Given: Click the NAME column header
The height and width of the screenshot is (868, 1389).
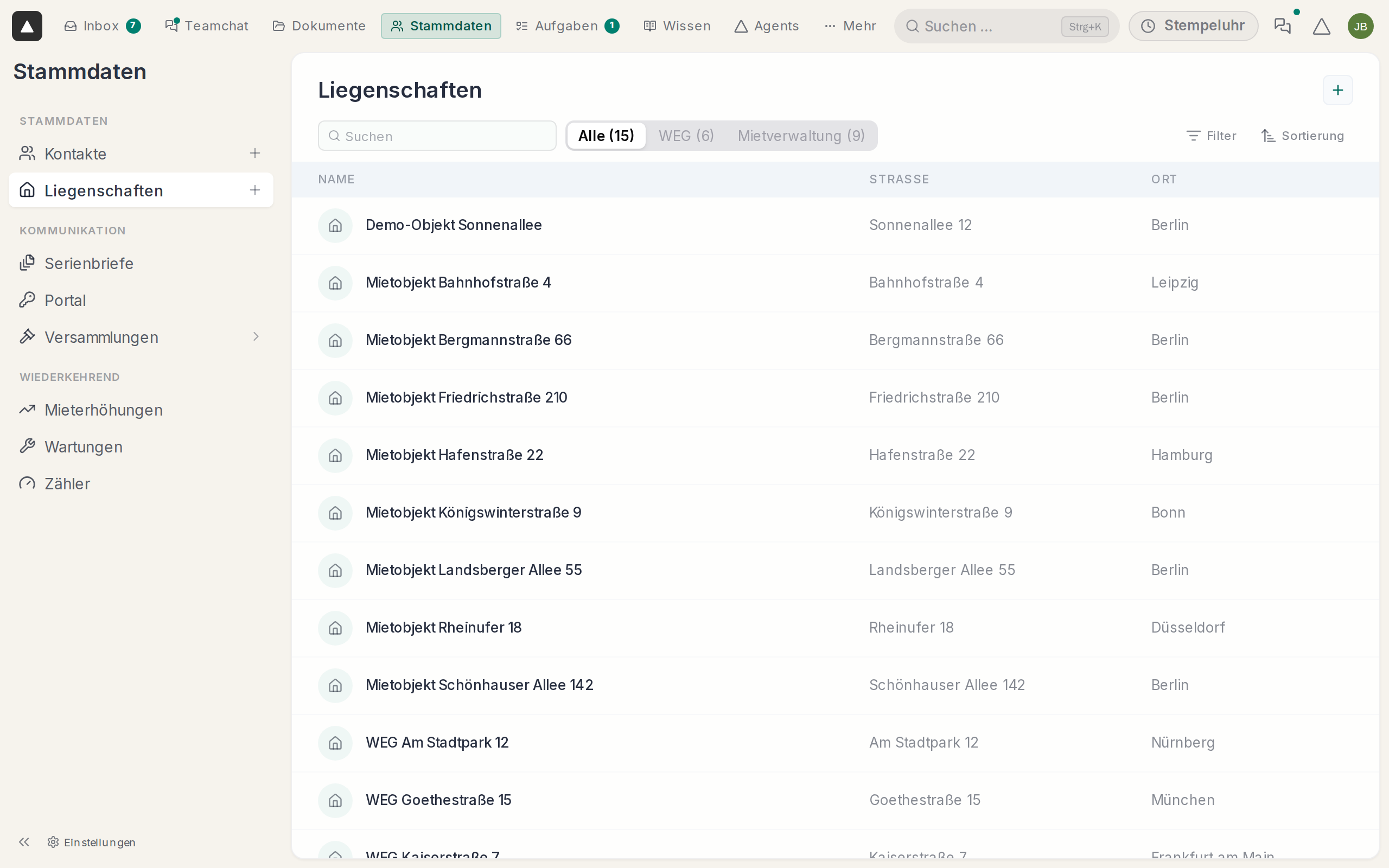Looking at the screenshot, I should click(x=336, y=179).
